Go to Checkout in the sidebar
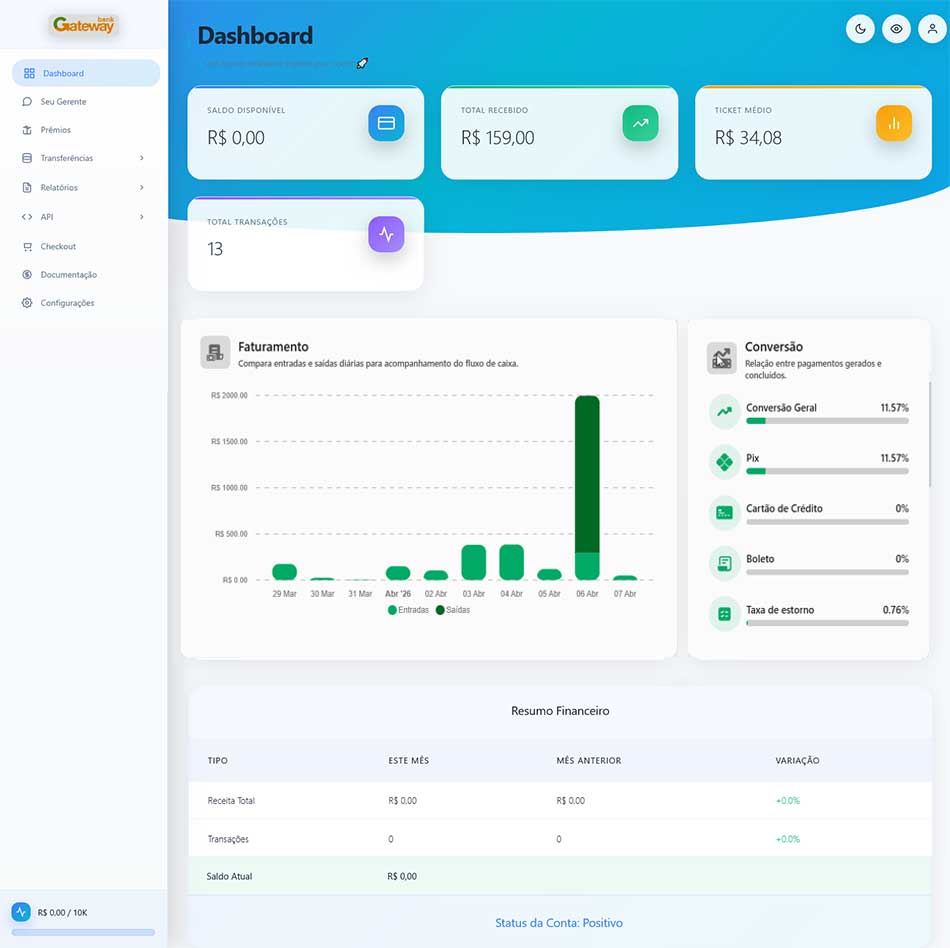 click(x=58, y=246)
